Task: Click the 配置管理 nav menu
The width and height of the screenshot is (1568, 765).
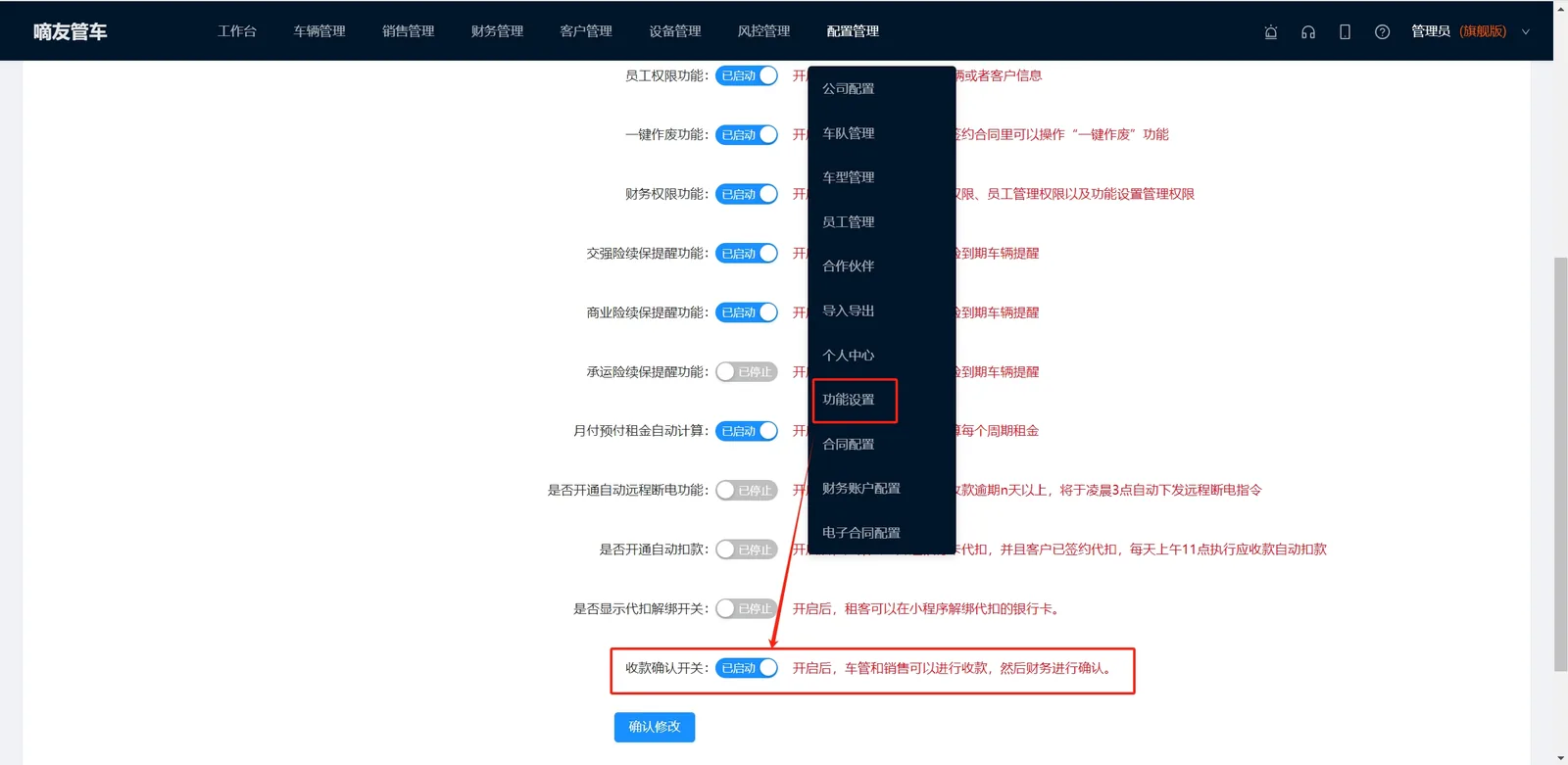Action: 853,31
